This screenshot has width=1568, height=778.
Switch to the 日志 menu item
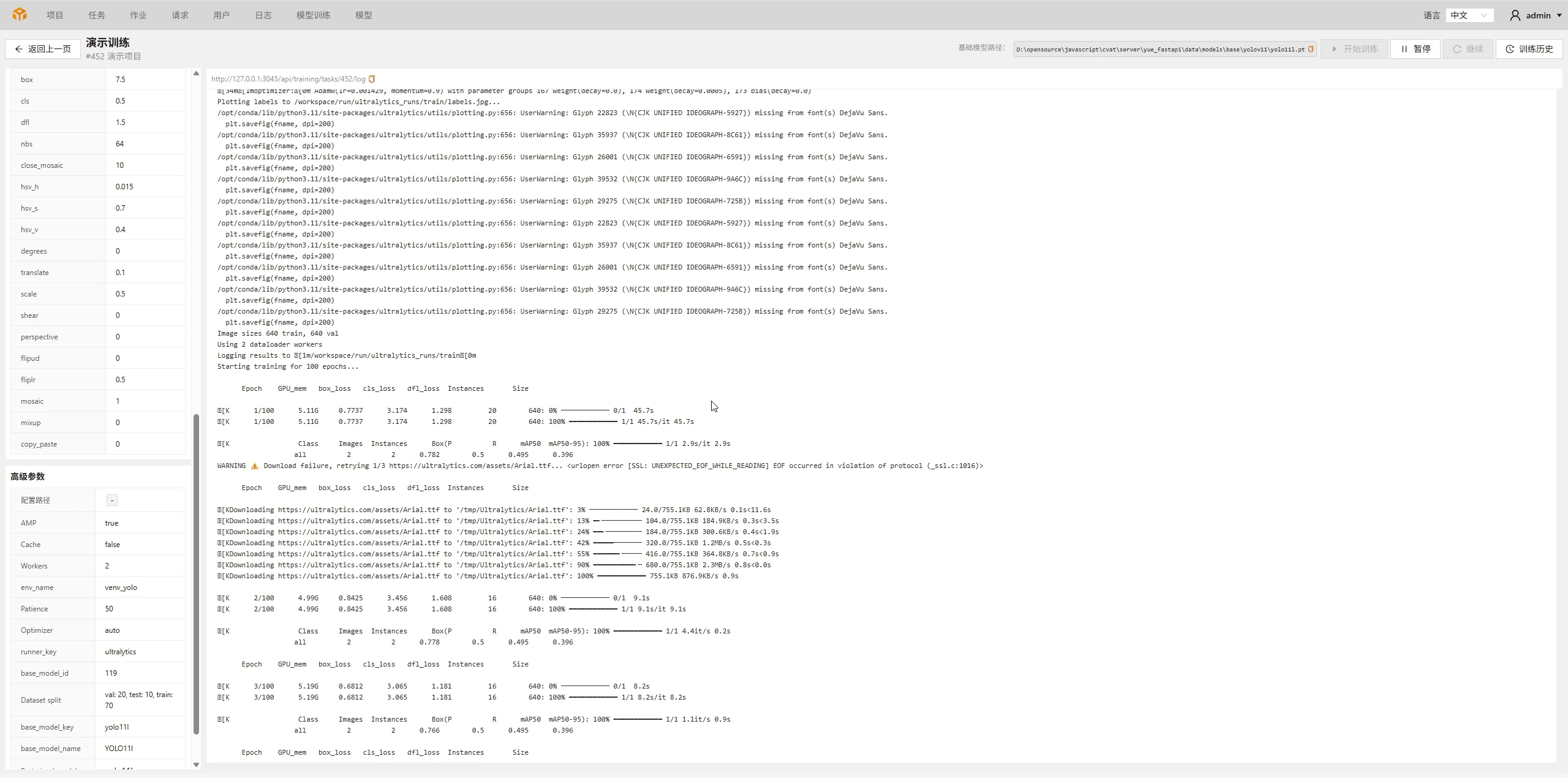click(263, 15)
